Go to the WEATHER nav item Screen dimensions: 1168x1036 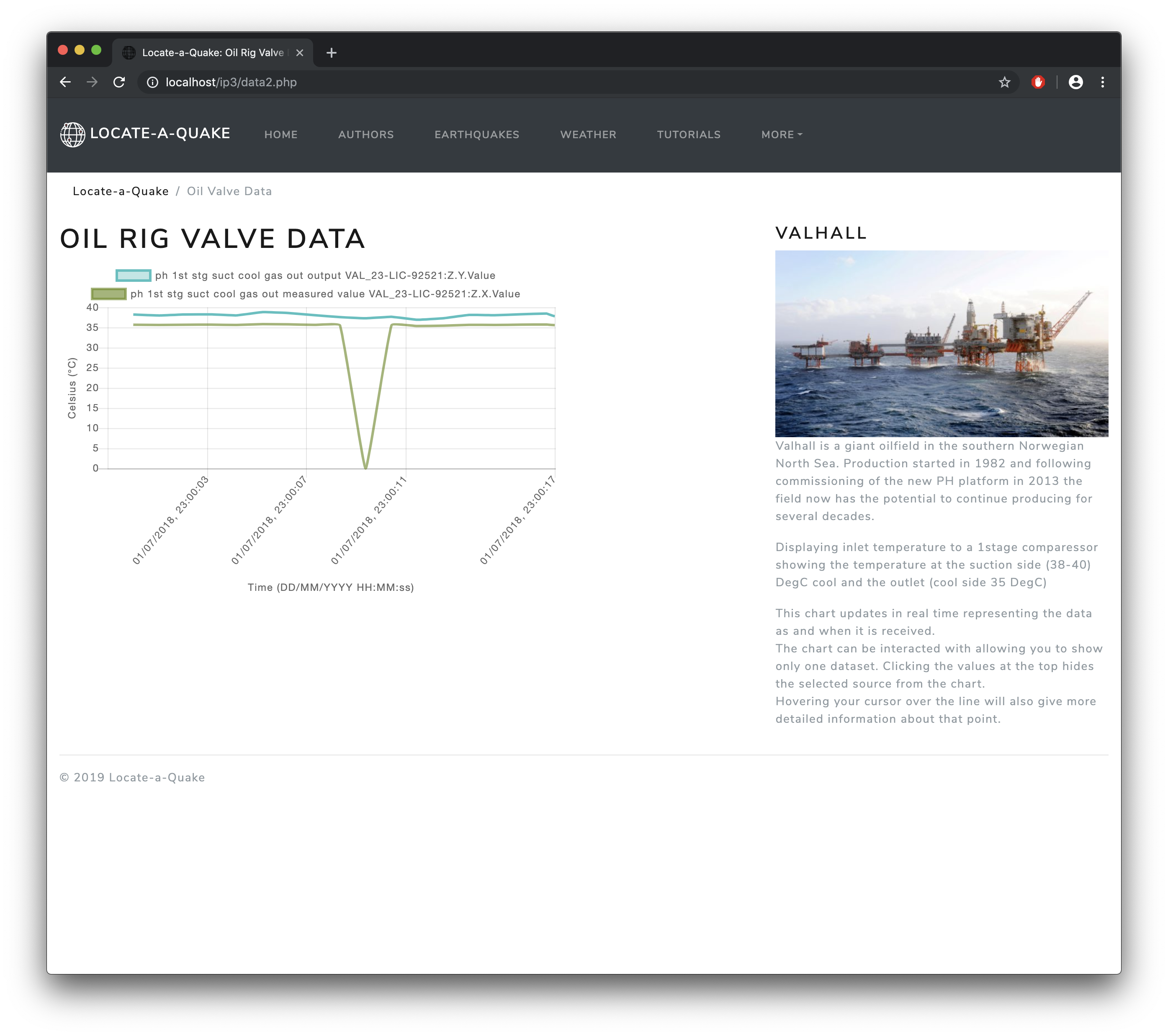(588, 135)
